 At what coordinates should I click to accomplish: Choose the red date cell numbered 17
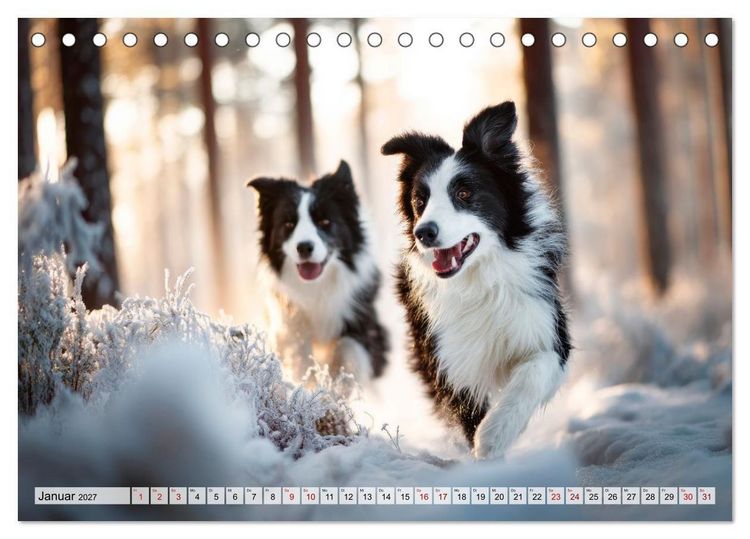click(x=442, y=495)
